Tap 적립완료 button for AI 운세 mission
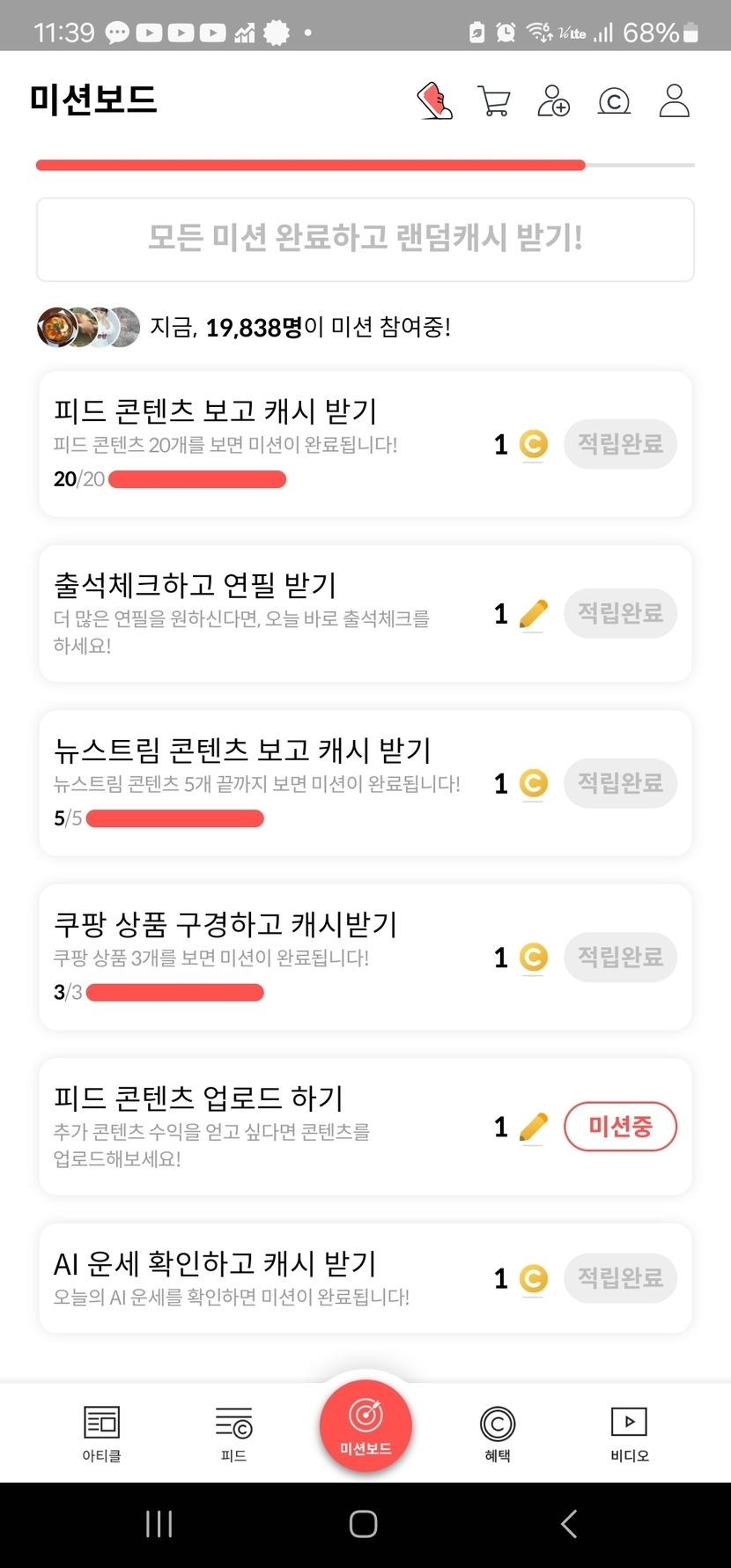The width and height of the screenshot is (731, 1568). pos(620,1277)
